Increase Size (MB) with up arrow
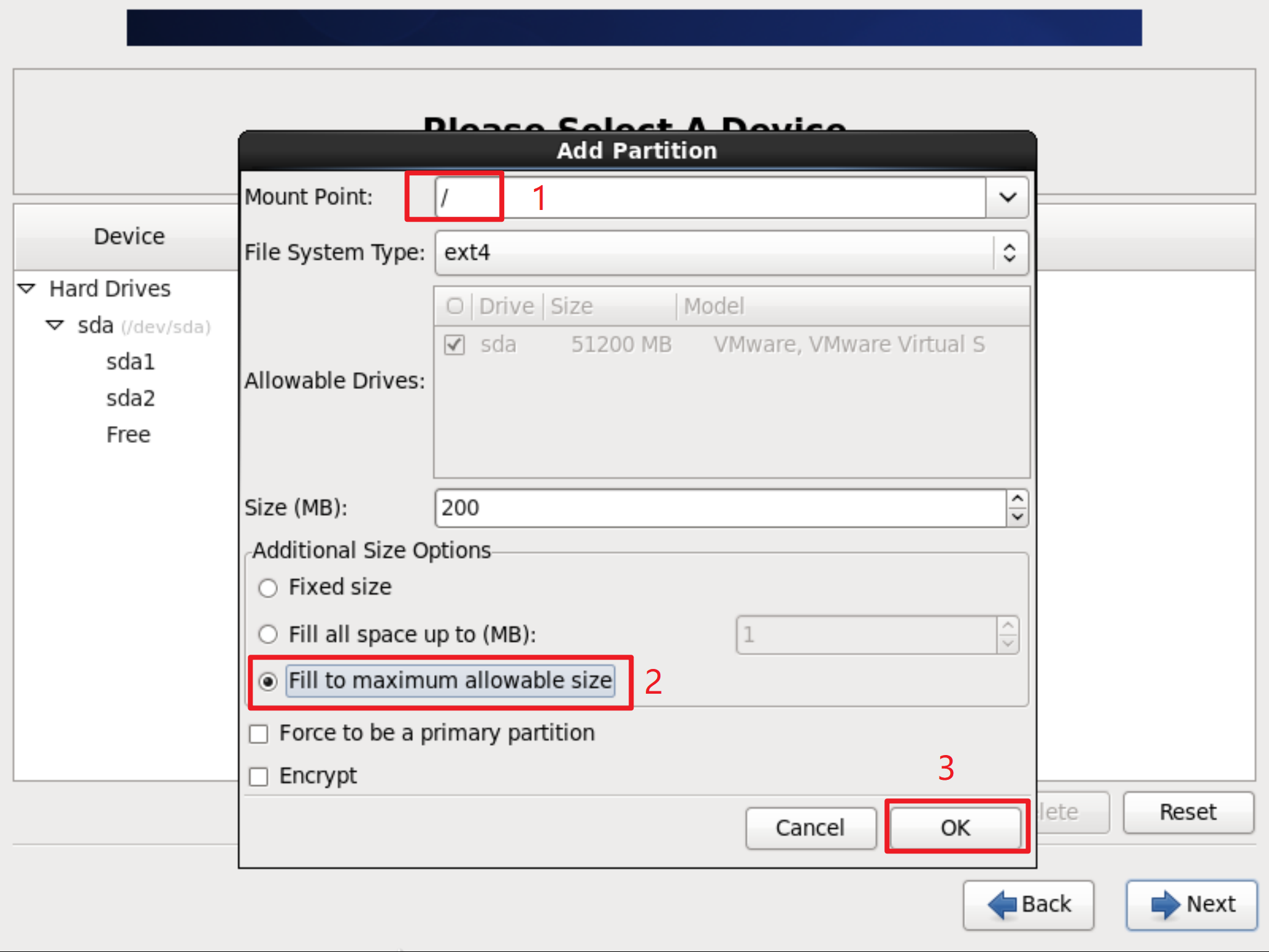 [1017, 499]
